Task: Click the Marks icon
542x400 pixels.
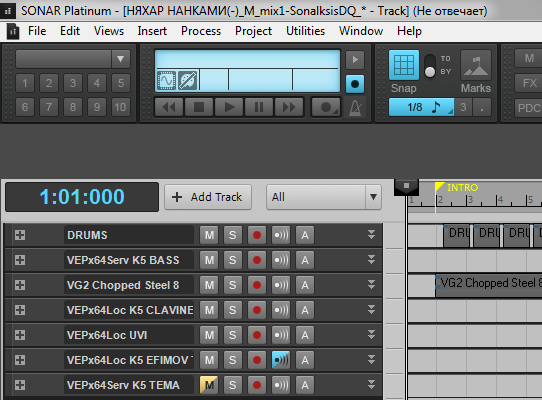Action: pyautogui.click(x=476, y=65)
